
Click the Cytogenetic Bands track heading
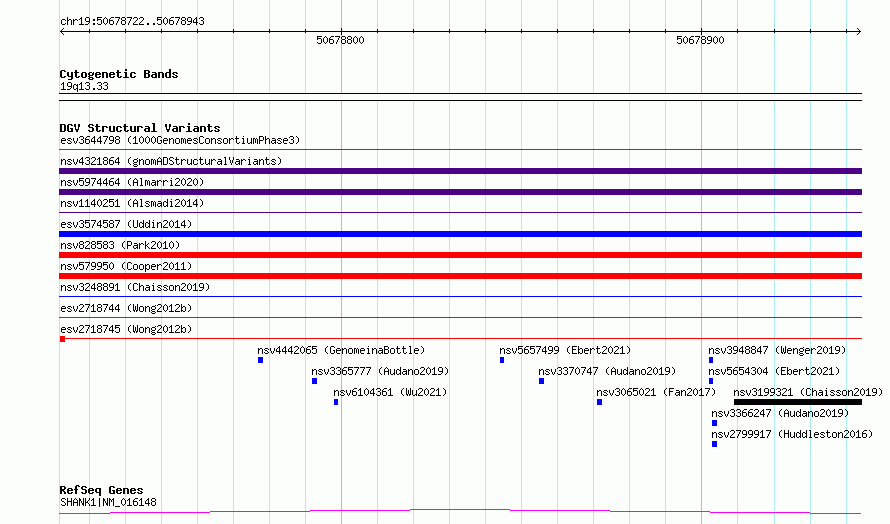click(x=119, y=74)
